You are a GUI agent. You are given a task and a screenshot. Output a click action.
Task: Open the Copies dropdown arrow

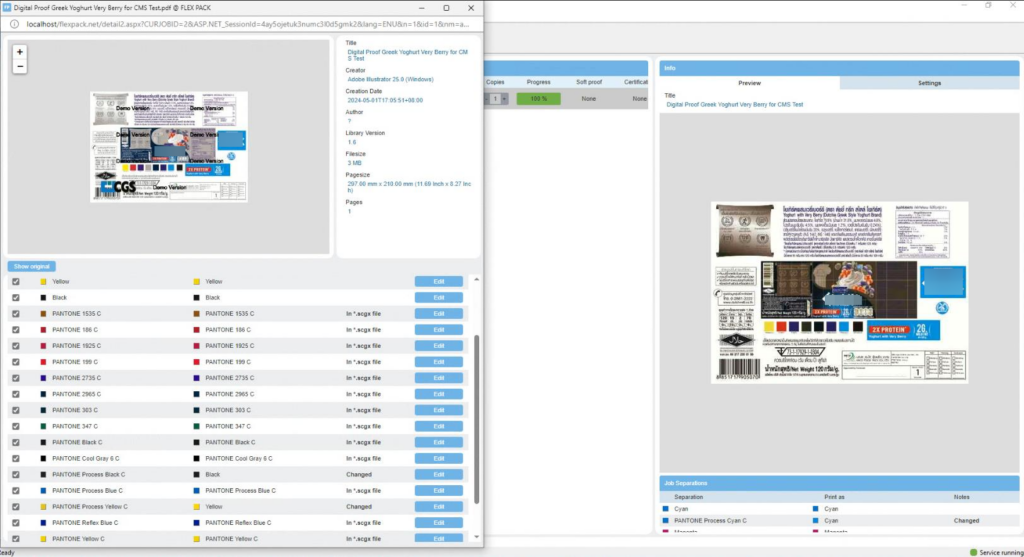coord(505,99)
